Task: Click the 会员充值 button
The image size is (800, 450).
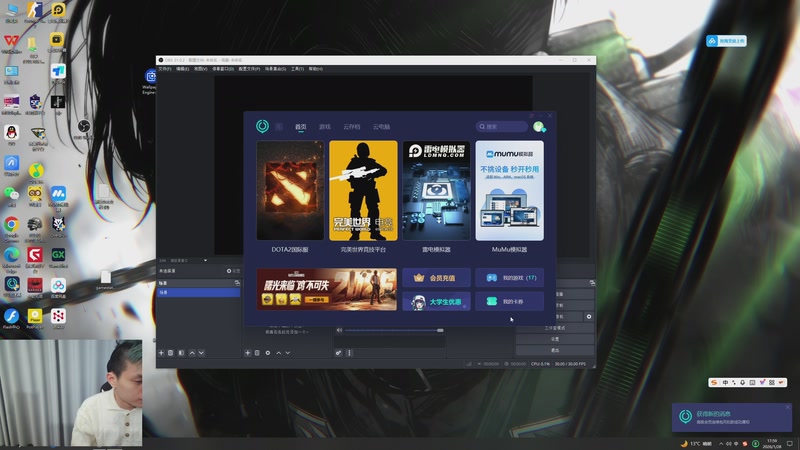Action: pyautogui.click(x=436, y=278)
